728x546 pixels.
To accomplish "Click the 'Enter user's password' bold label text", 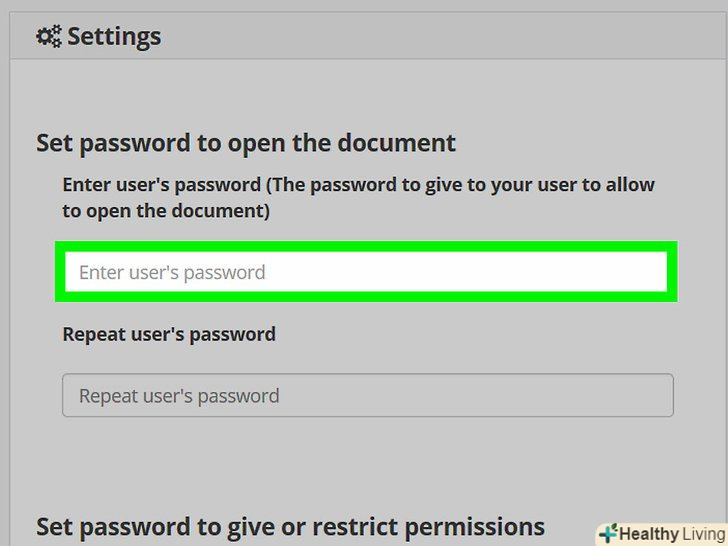I will (x=162, y=186).
